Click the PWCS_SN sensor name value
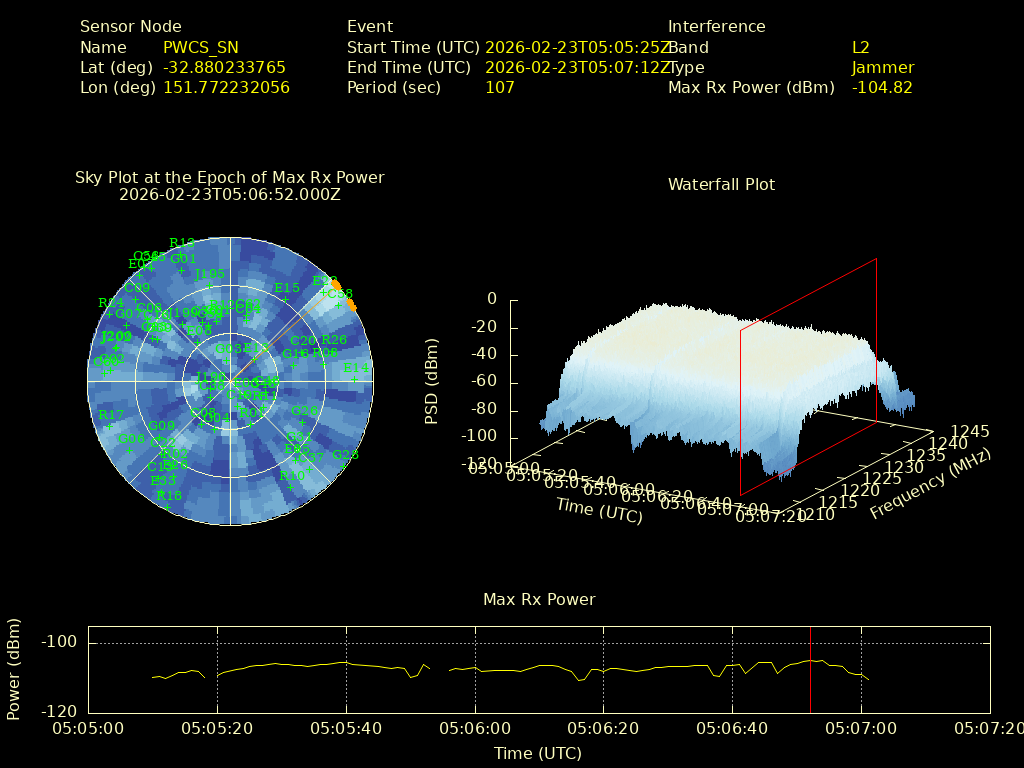Image resolution: width=1024 pixels, height=768 pixels. [x=201, y=47]
